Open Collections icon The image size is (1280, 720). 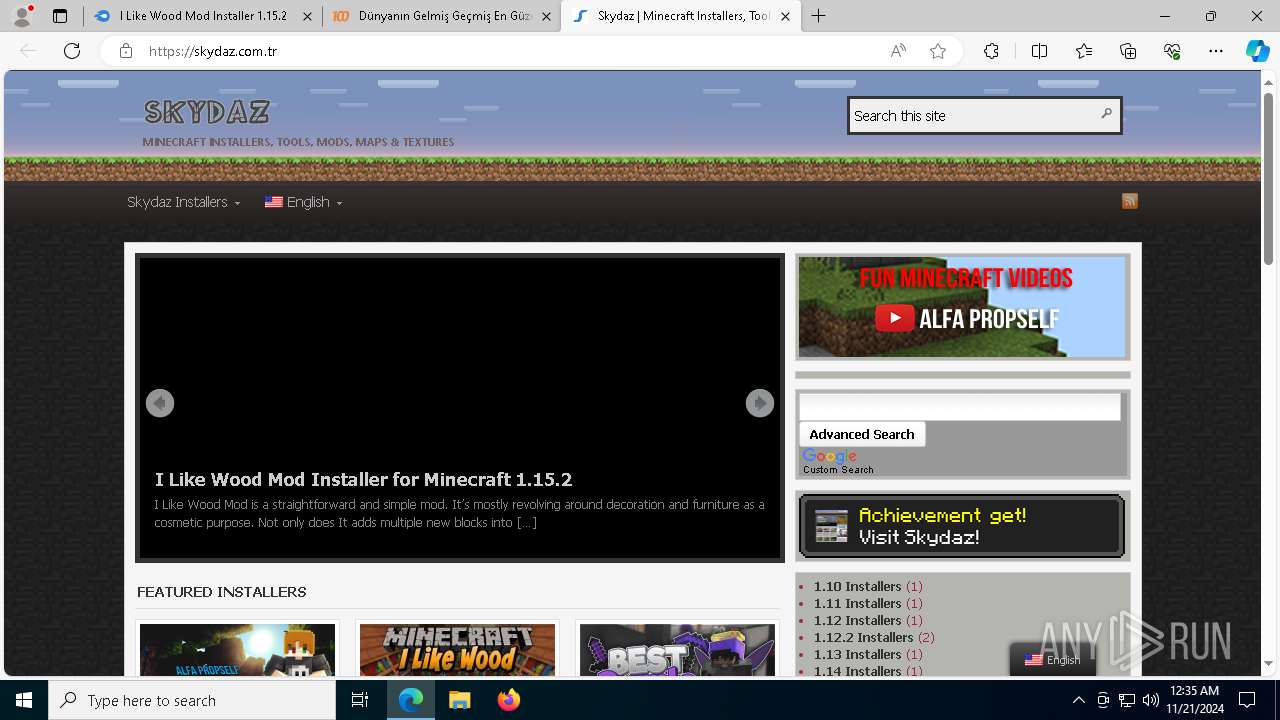[1128, 51]
